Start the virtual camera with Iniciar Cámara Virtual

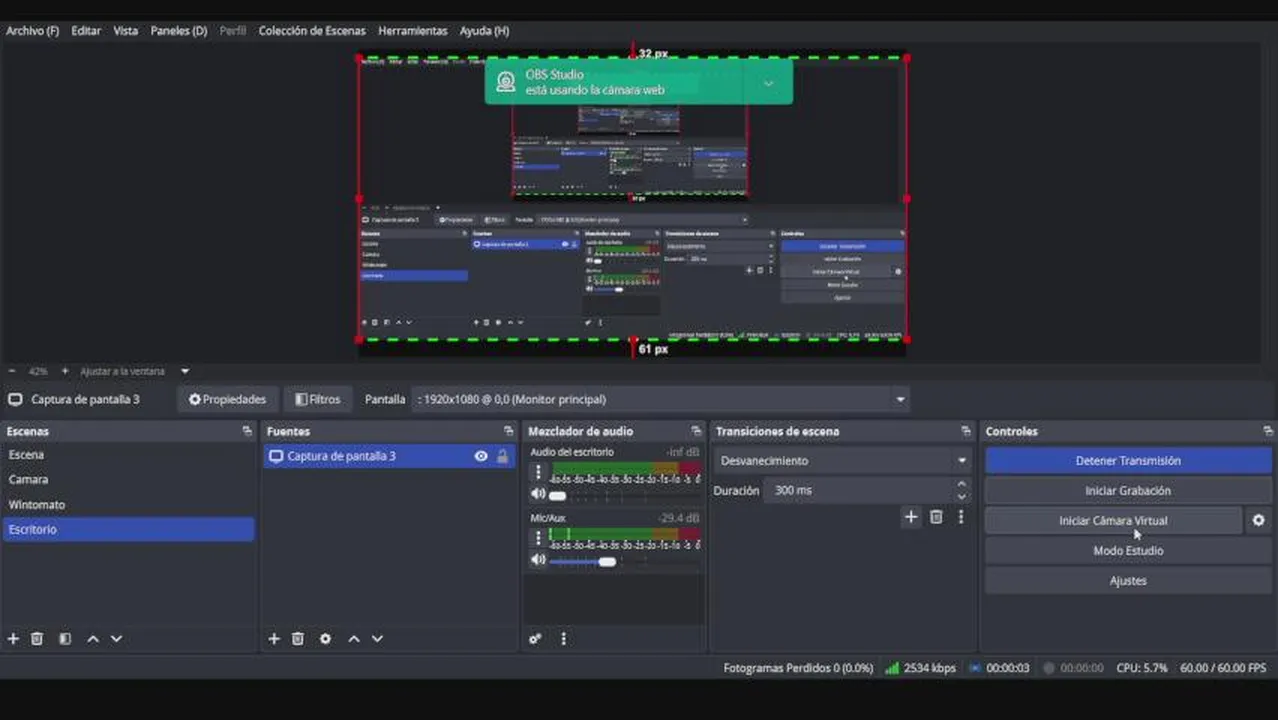(x=1113, y=521)
